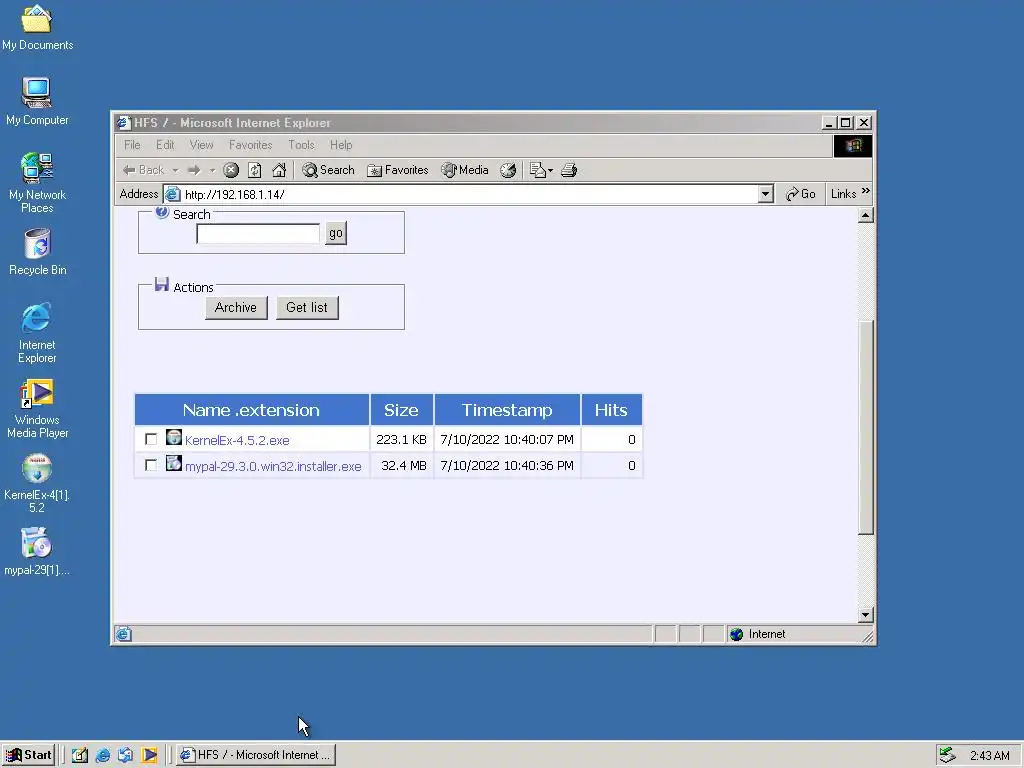
Task: Click the scrollbar down arrow
Action: coord(865,615)
